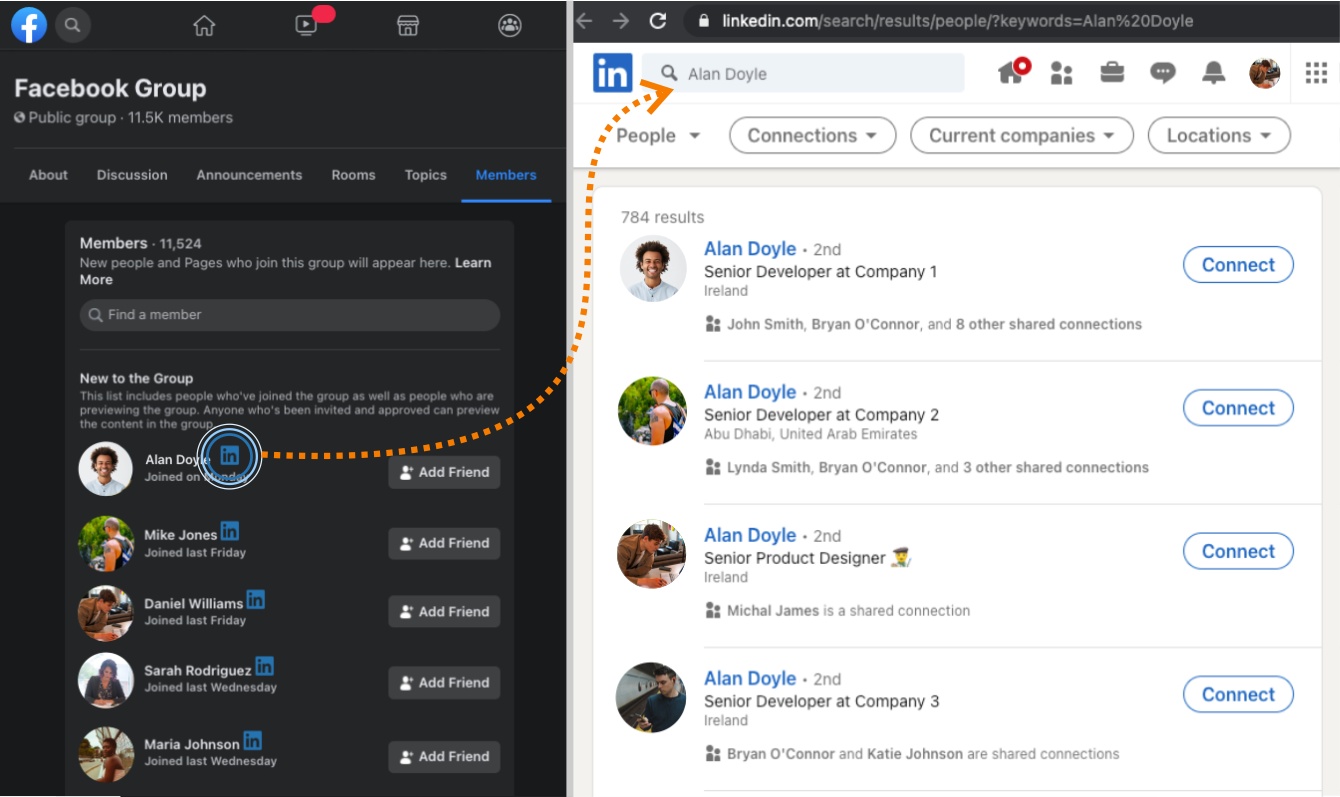Screen dimensions: 1340x797
Task: Open LinkedIn Work apps grid icon
Action: click(x=1317, y=73)
